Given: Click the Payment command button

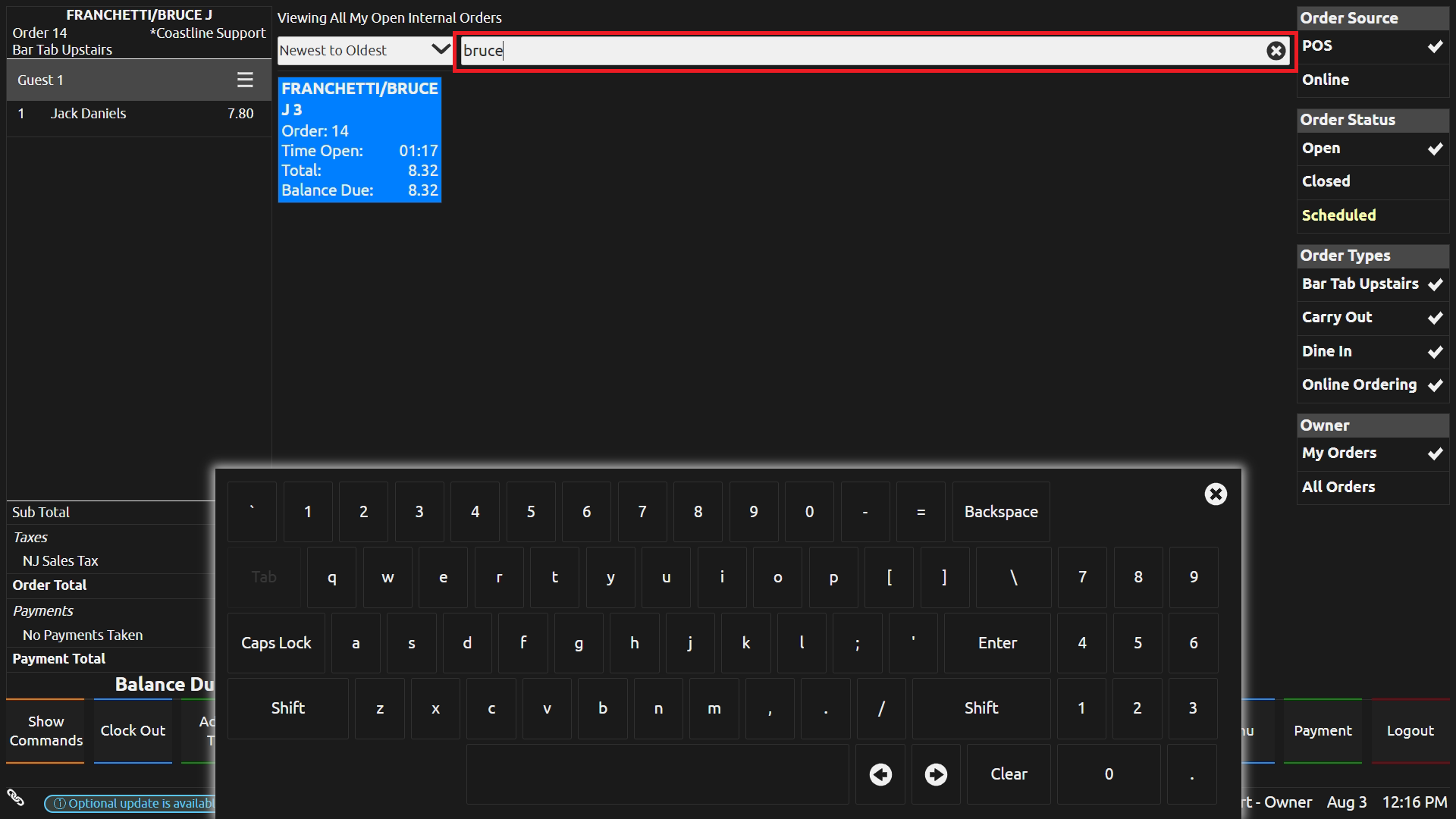Looking at the screenshot, I should [1322, 731].
